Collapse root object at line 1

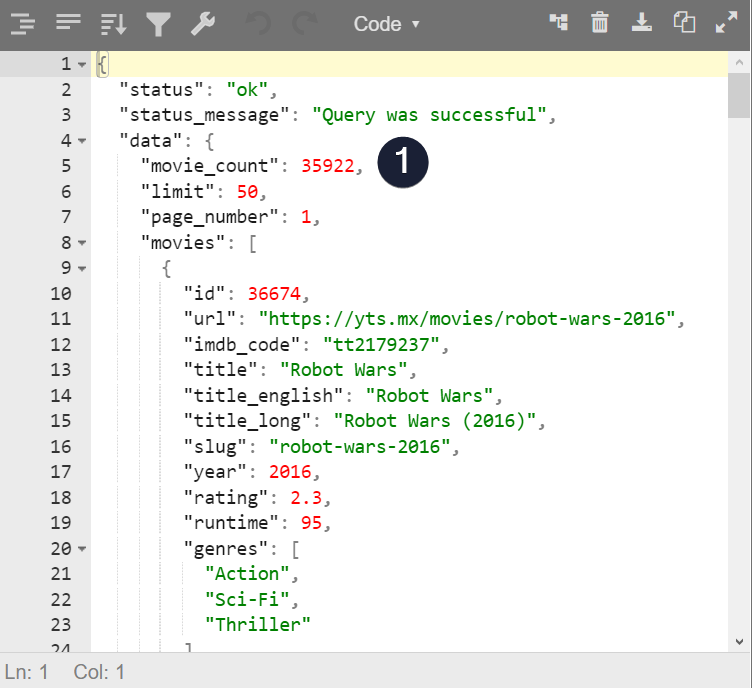(82, 64)
